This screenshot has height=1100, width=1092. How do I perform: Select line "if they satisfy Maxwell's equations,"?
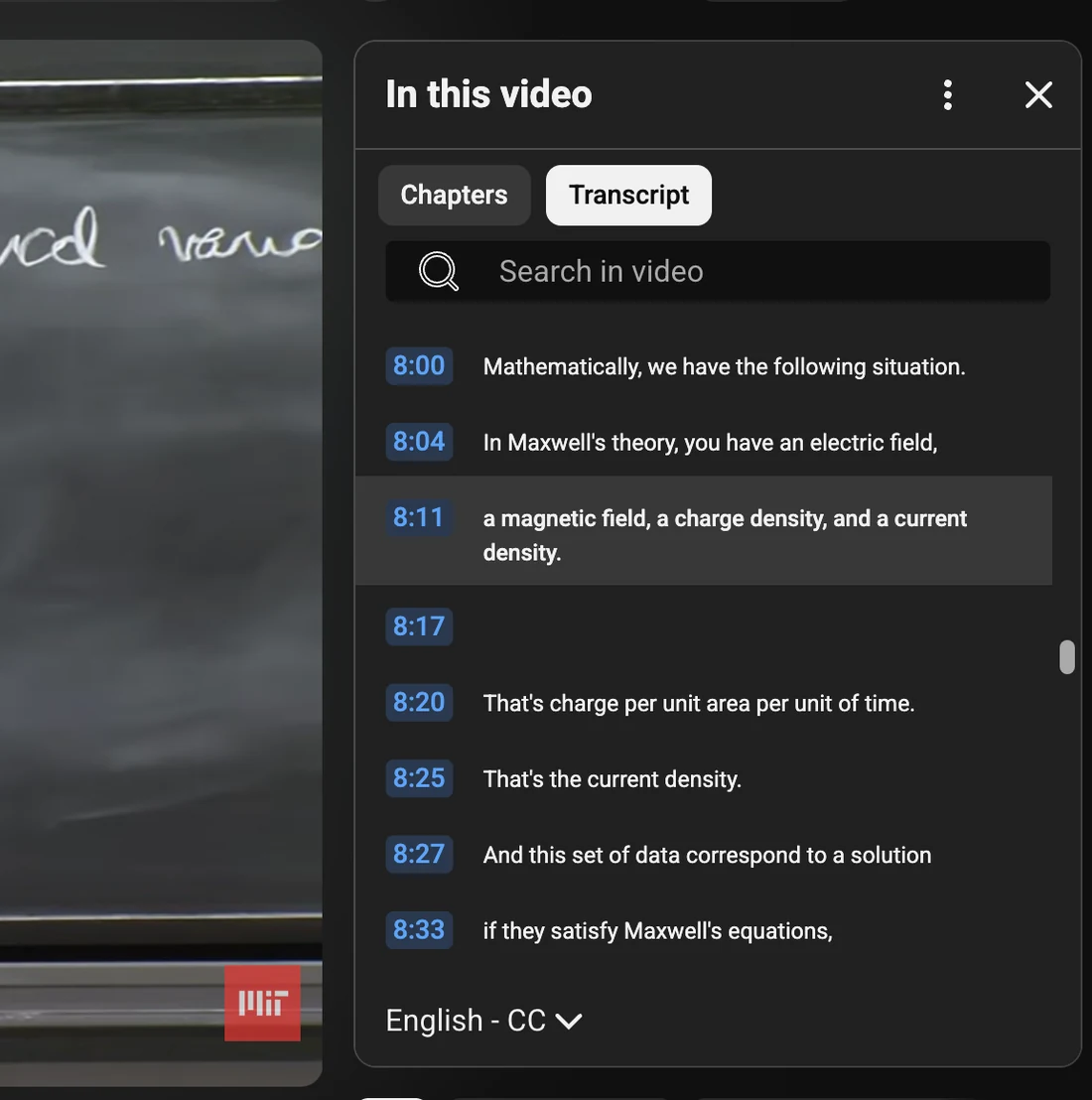point(657,931)
